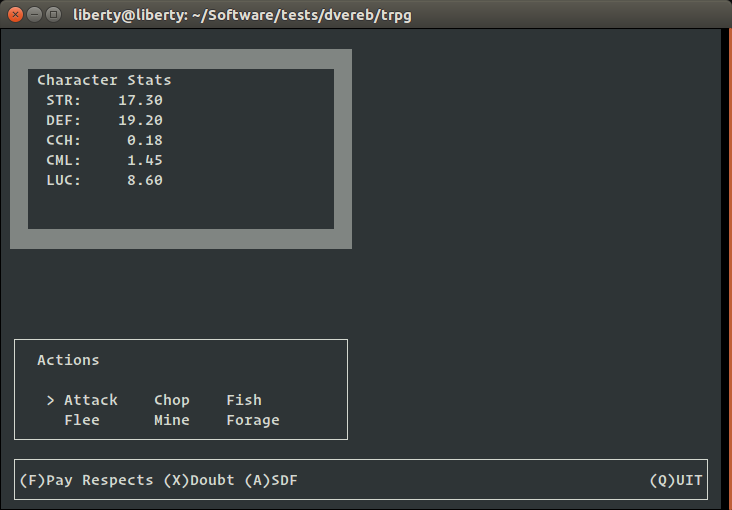
Task: Click the (A)SDF command
Action: coord(271,481)
